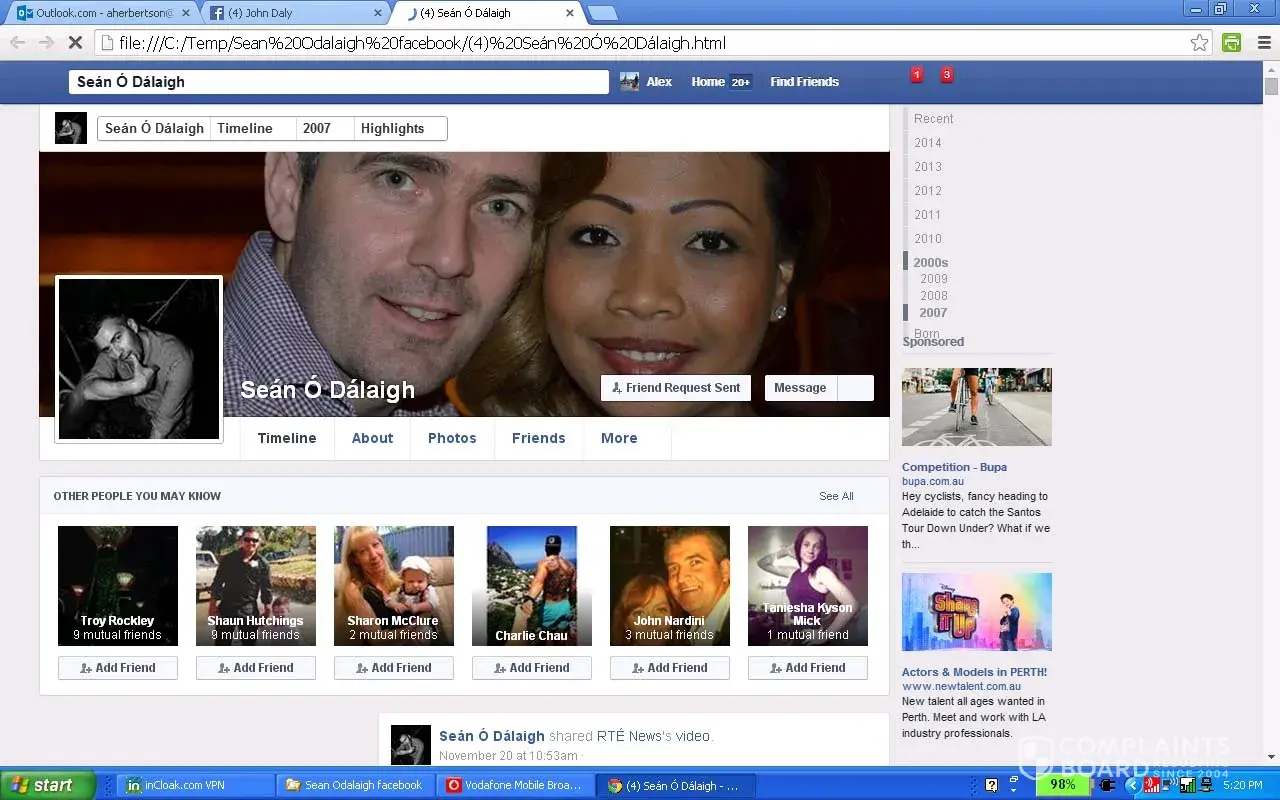Viewport: 1280px width, 800px height.
Task: Open the Chrome menu icon
Action: pos(1263,43)
